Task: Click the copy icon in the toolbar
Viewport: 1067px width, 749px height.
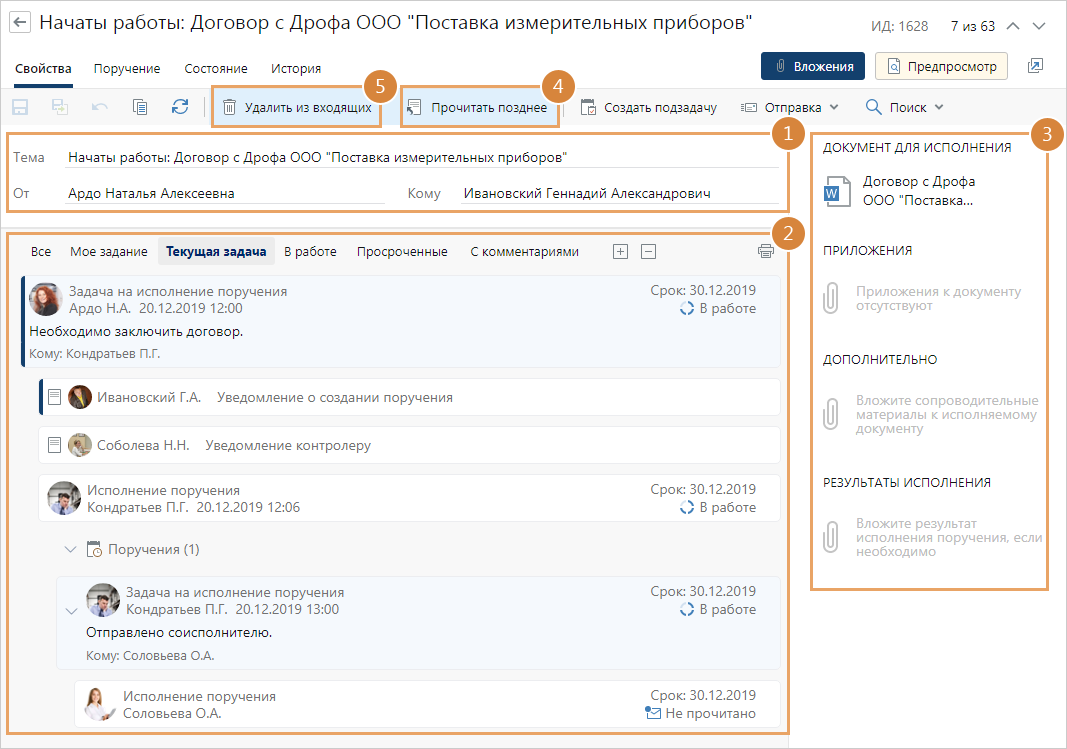Action: (x=140, y=107)
